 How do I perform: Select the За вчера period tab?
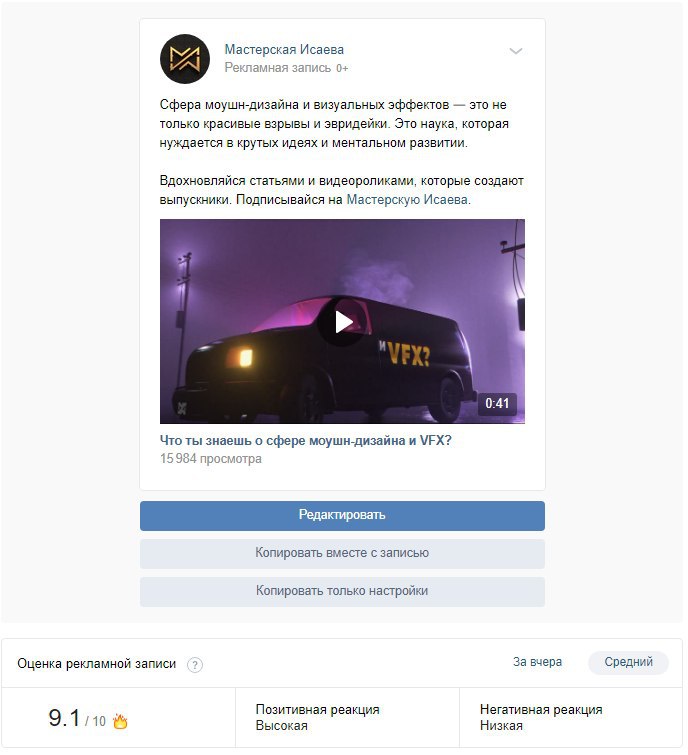tap(537, 662)
